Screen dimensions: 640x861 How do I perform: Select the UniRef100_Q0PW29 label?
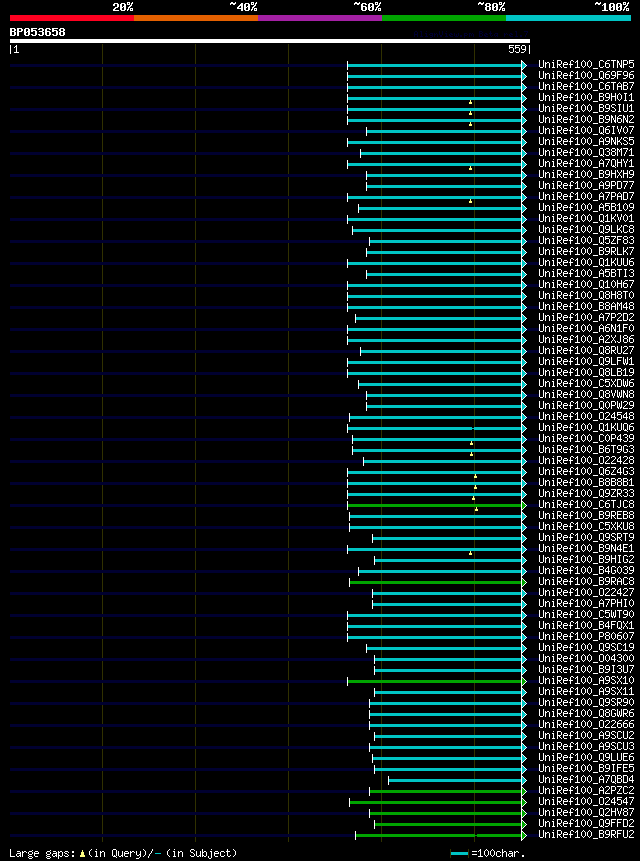[x=586, y=405]
